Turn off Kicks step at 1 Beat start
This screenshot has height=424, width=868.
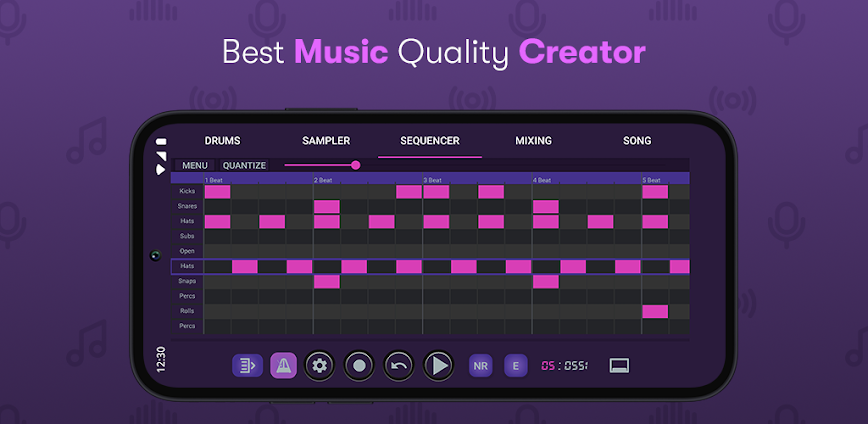(217, 192)
